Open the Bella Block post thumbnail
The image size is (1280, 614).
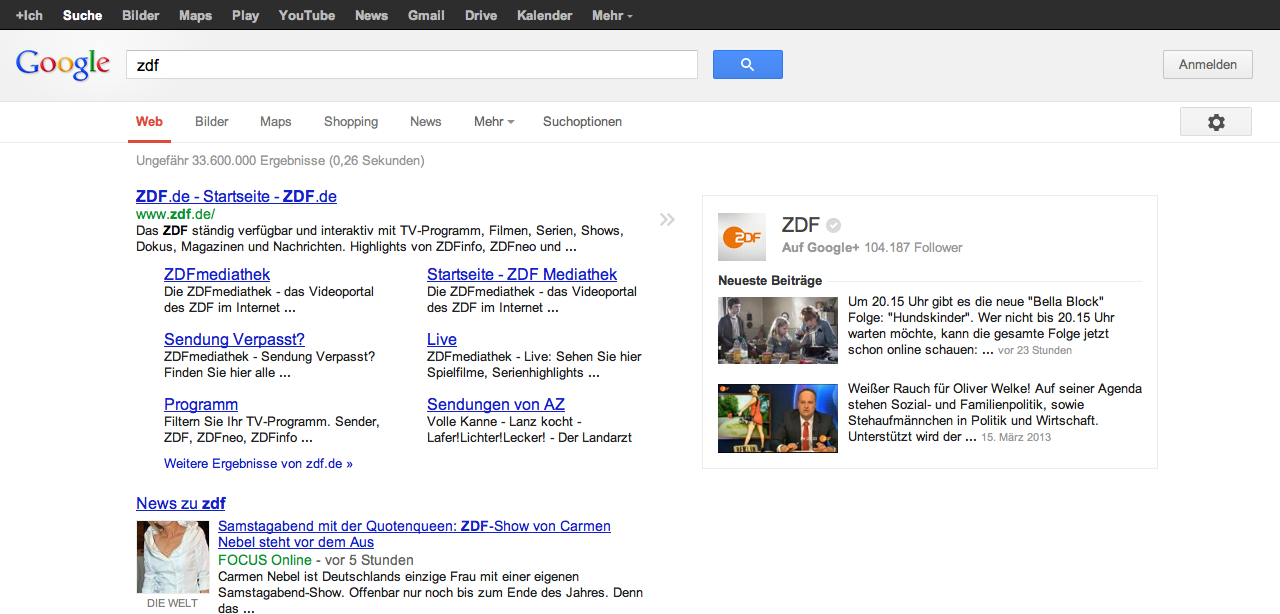tap(777, 330)
